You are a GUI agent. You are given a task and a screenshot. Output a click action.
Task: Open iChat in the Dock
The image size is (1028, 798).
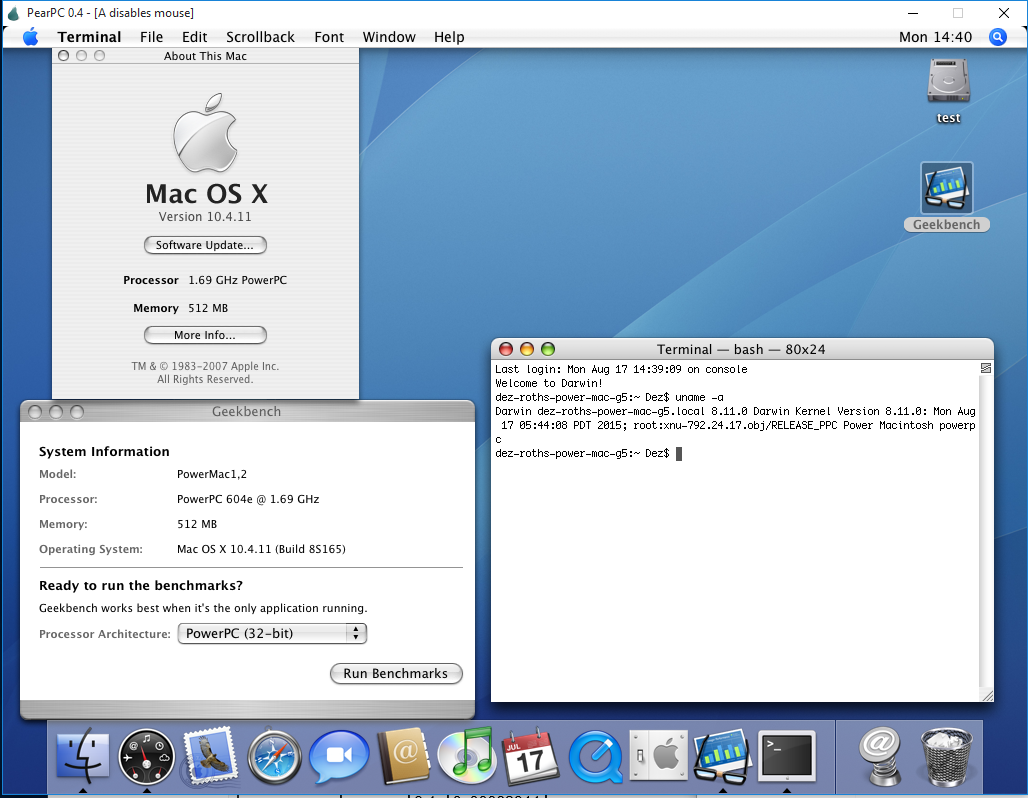(339, 756)
